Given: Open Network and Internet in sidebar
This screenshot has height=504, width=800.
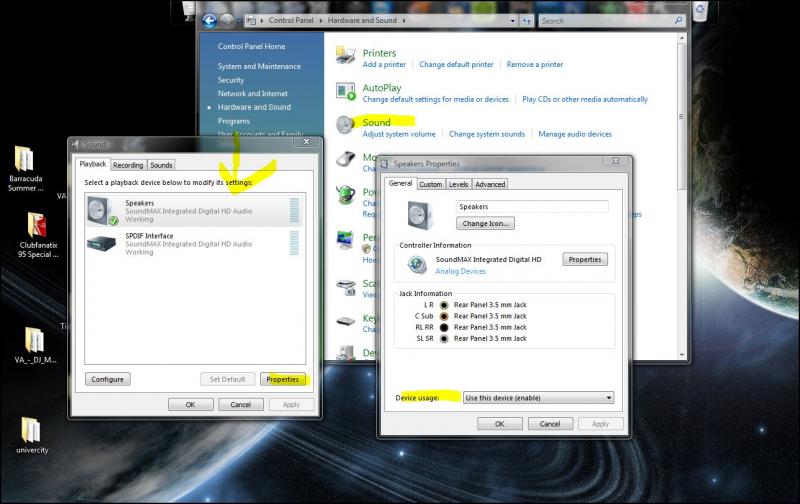Looking at the screenshot, I should pyautogui.click(x=253, y=94).
